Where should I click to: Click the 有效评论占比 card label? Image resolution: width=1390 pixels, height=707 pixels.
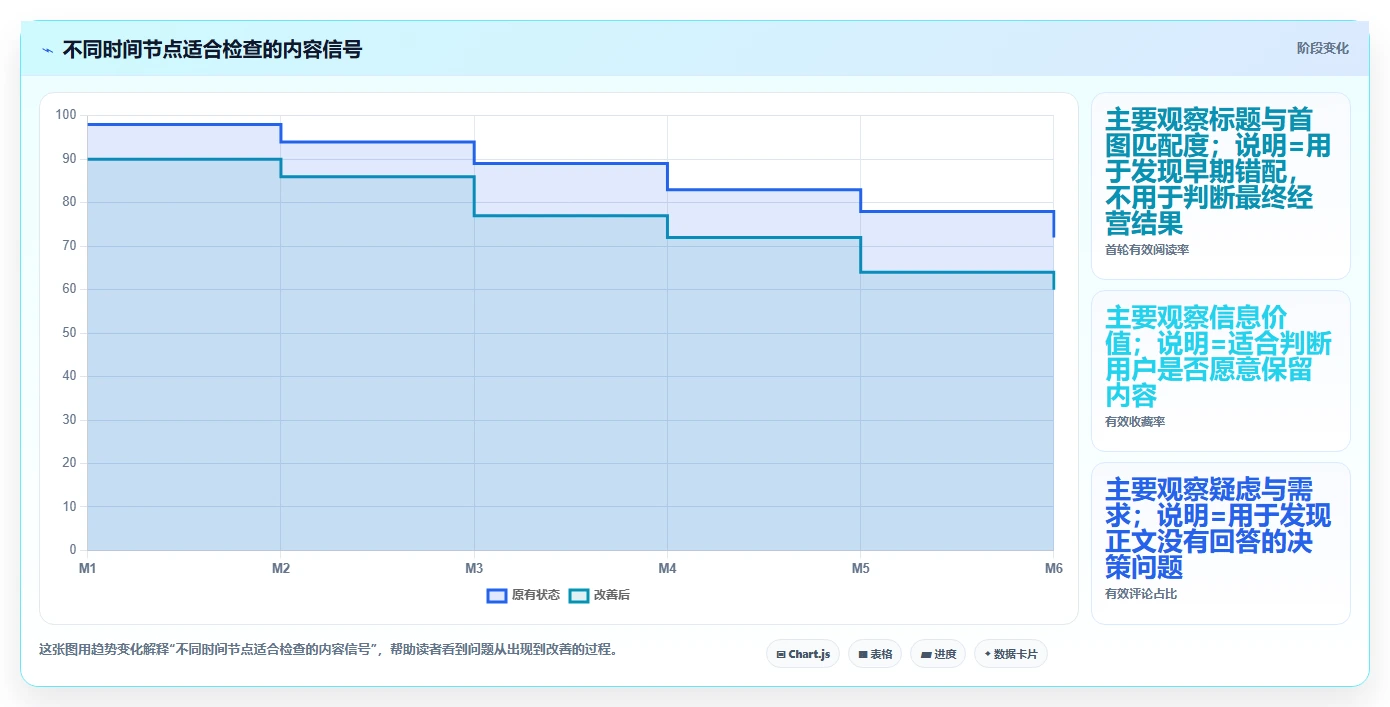coord(1141,594)
